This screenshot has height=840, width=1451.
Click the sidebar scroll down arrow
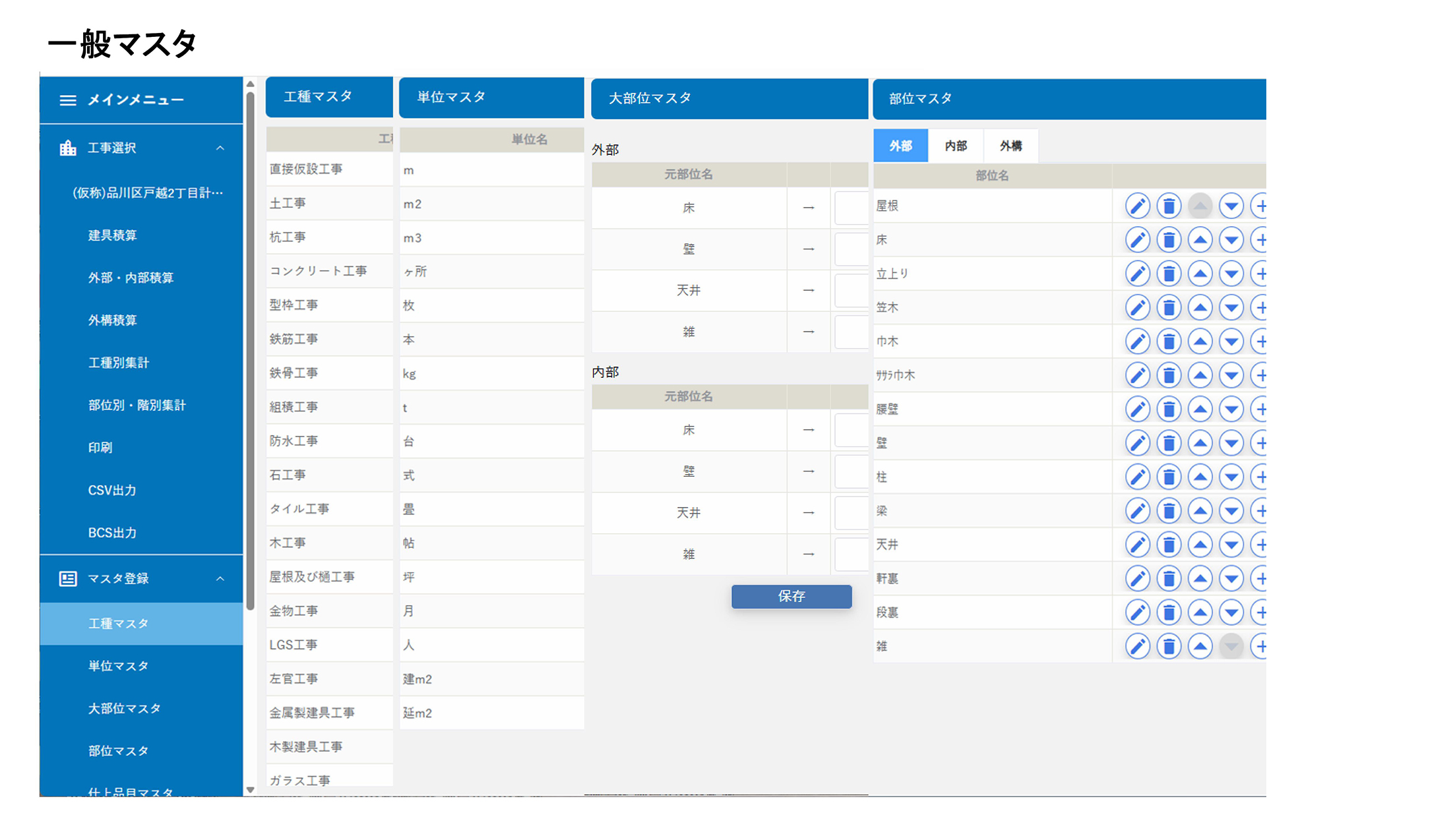tap(250, 789)
